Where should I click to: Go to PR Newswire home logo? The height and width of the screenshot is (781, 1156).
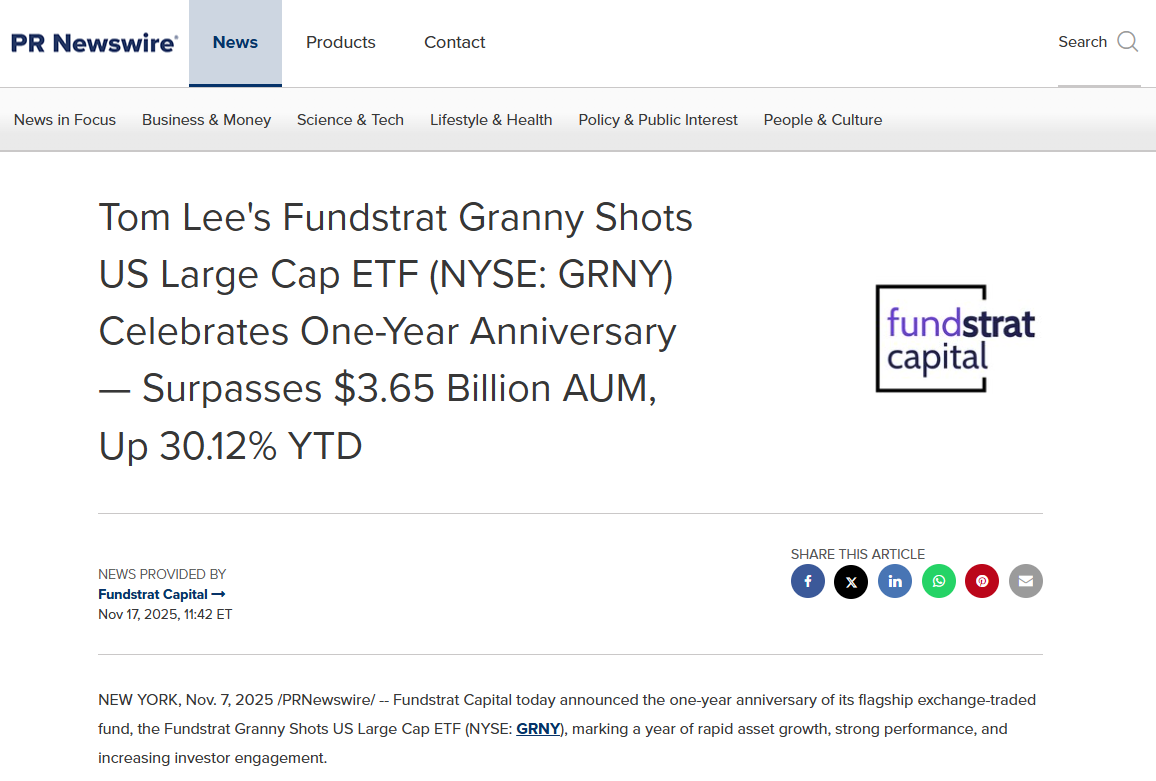pos(94,43)
